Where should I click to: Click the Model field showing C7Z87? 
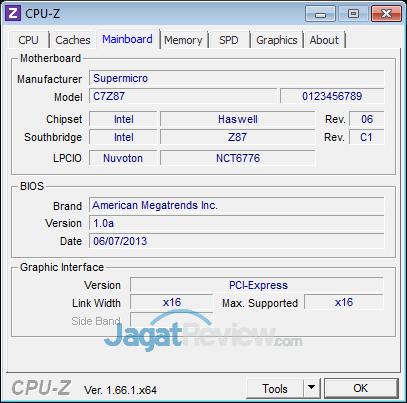183,96
